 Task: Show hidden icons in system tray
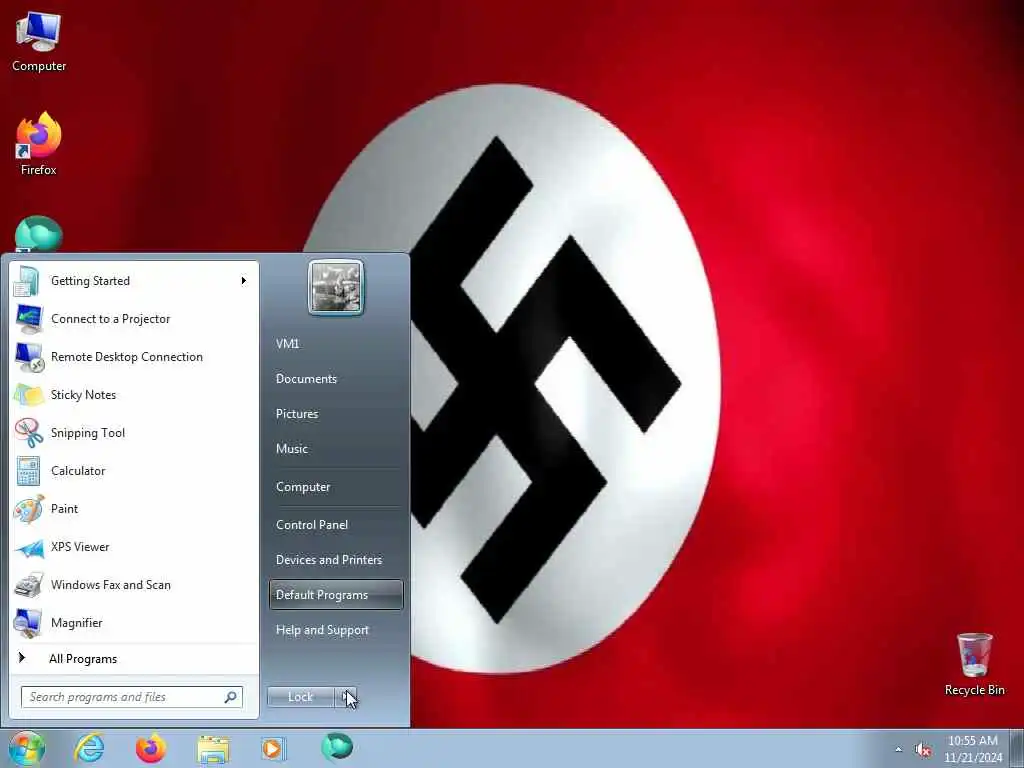click(899, 750)
